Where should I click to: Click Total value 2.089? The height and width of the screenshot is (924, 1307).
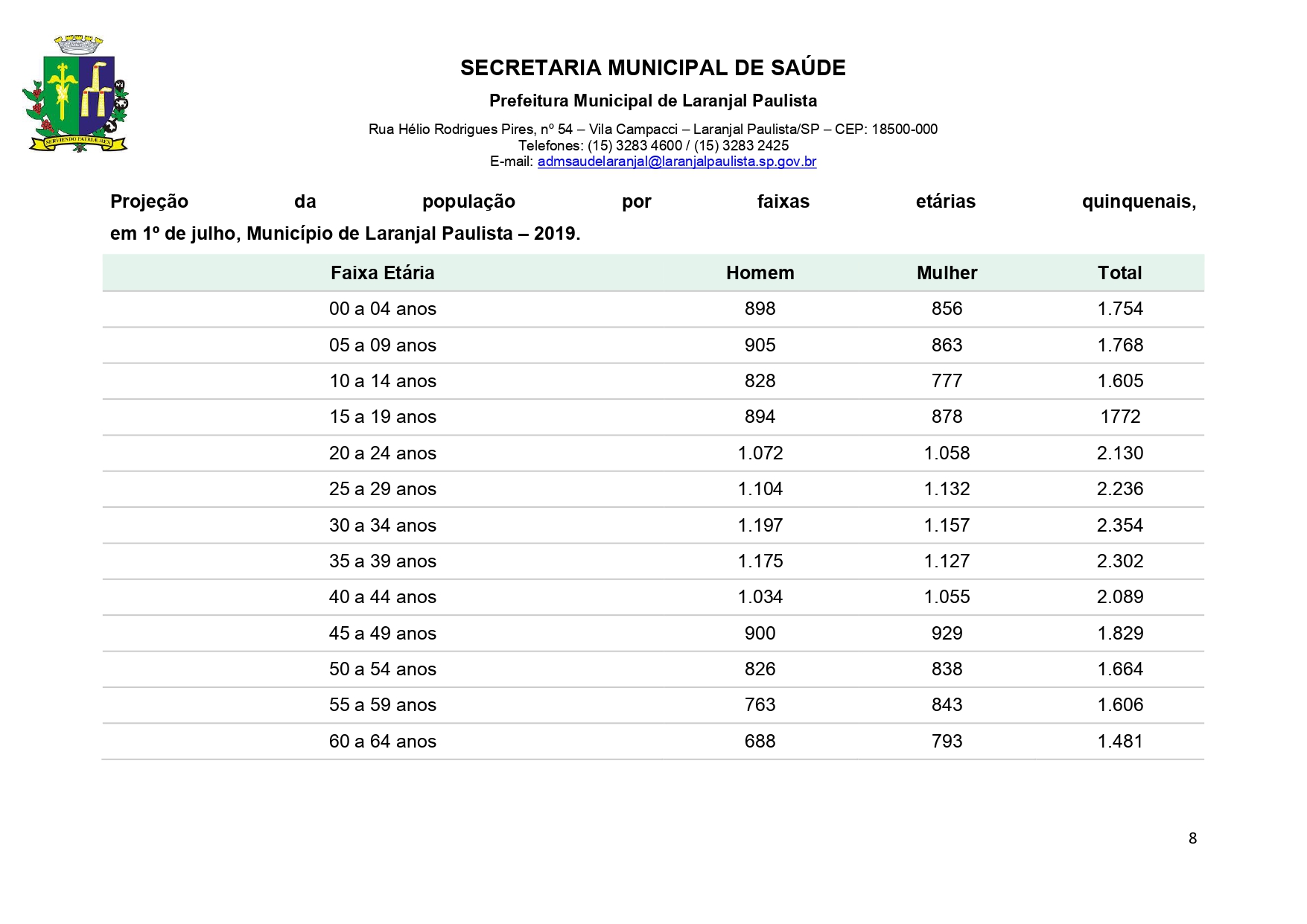coord(1120,597)
